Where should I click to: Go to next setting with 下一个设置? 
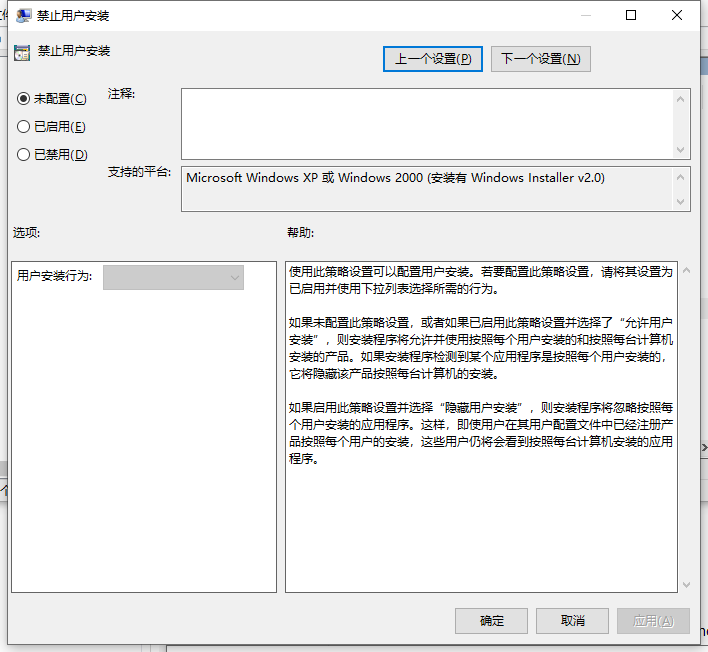[540, 59]
